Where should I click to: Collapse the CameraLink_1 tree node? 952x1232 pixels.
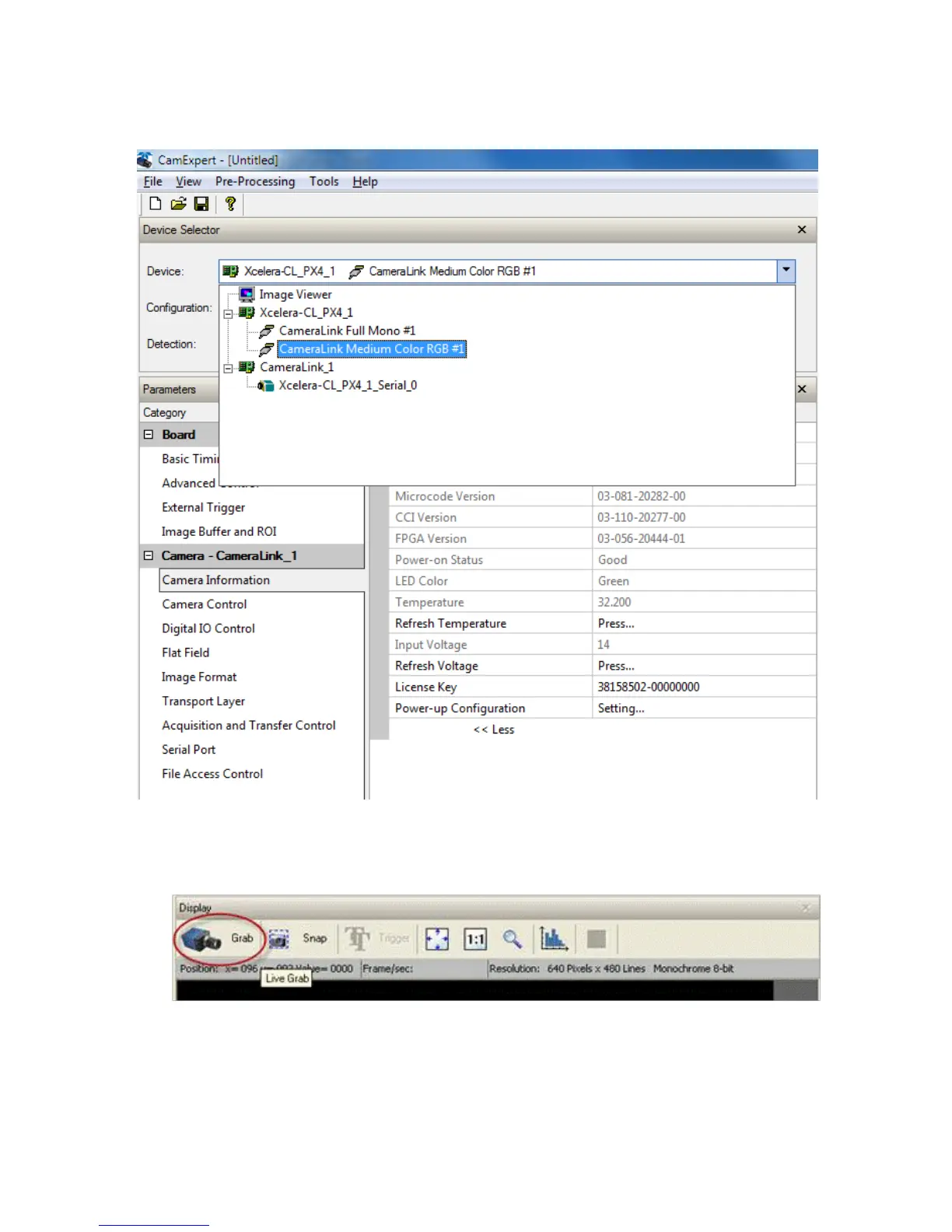pyautogui.click(x=229, y=367)
